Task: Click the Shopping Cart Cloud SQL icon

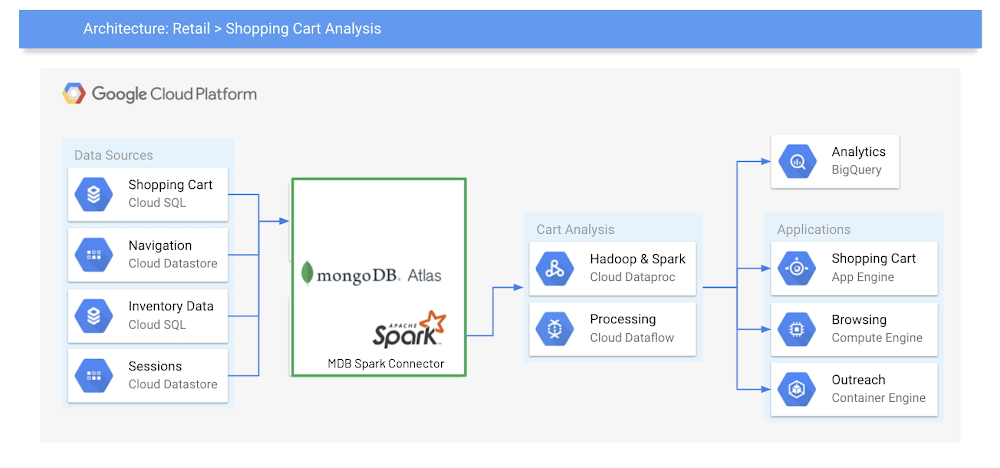Action: [94, 194]
